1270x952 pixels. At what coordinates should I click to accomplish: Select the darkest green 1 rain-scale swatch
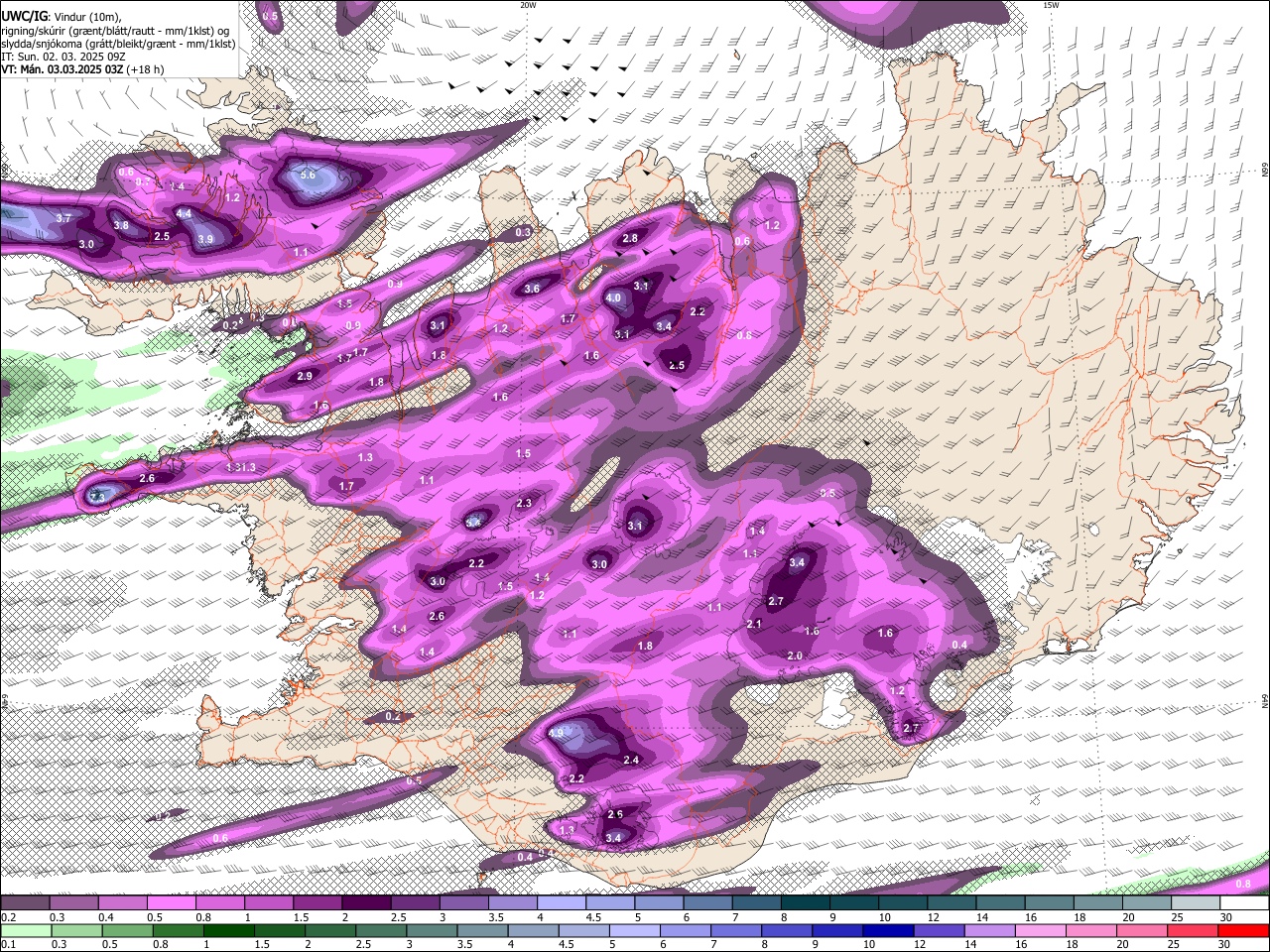229,931
